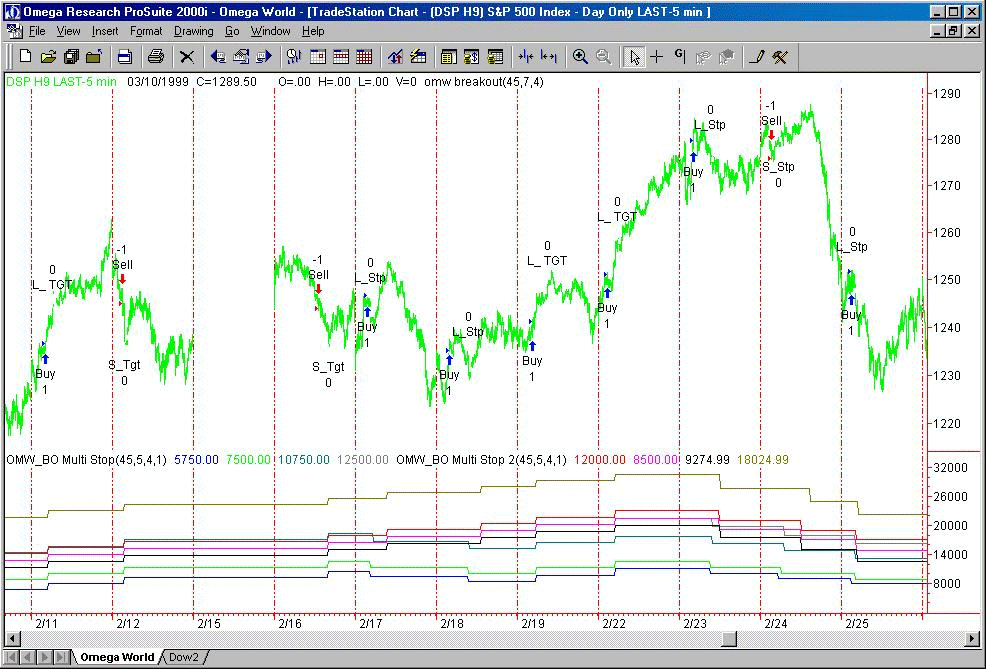Open the Drawing menu
This screenshot has width=986, height=669.
(193, 31)
